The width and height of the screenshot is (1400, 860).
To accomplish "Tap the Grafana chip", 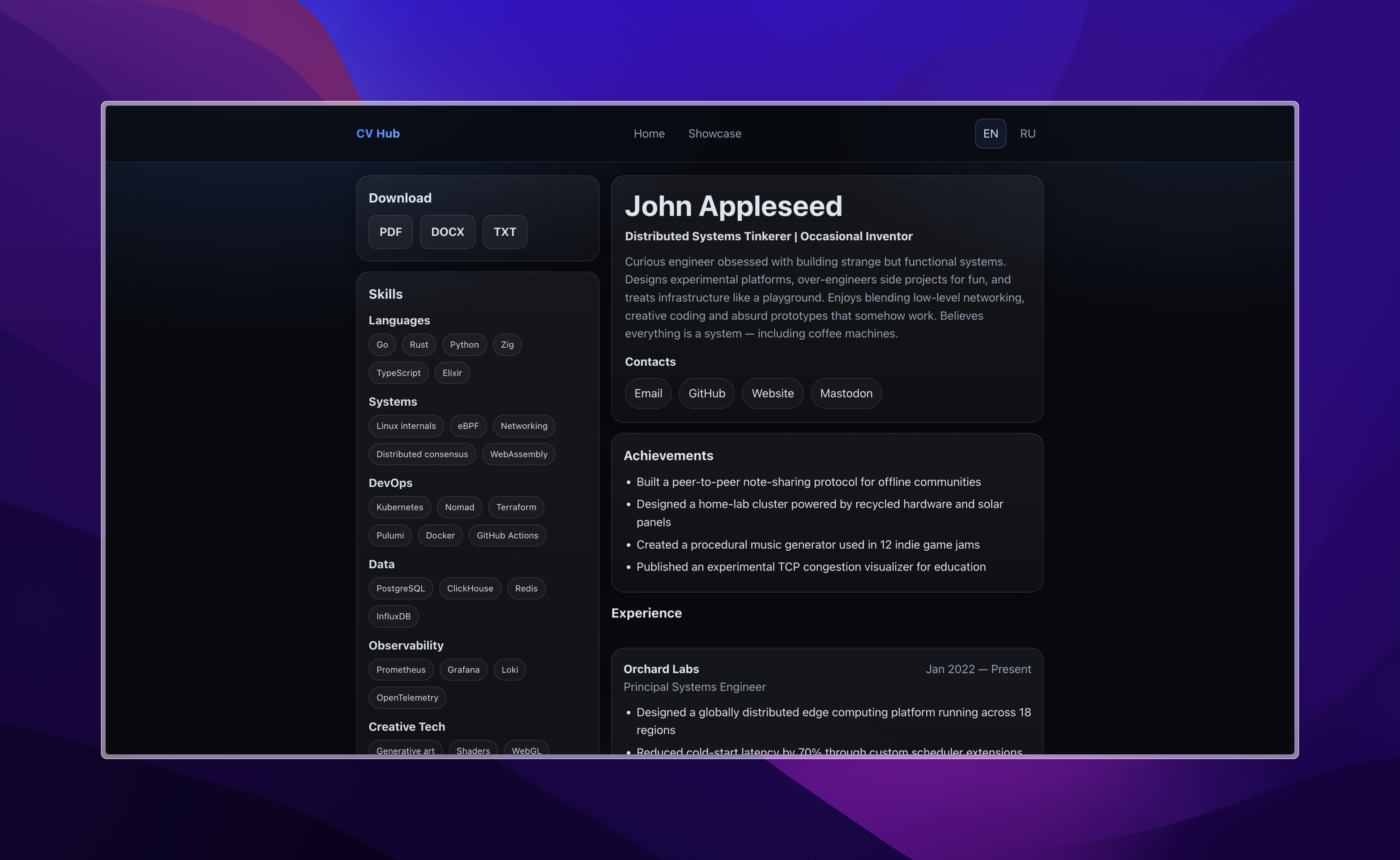I will click(463, 670).
